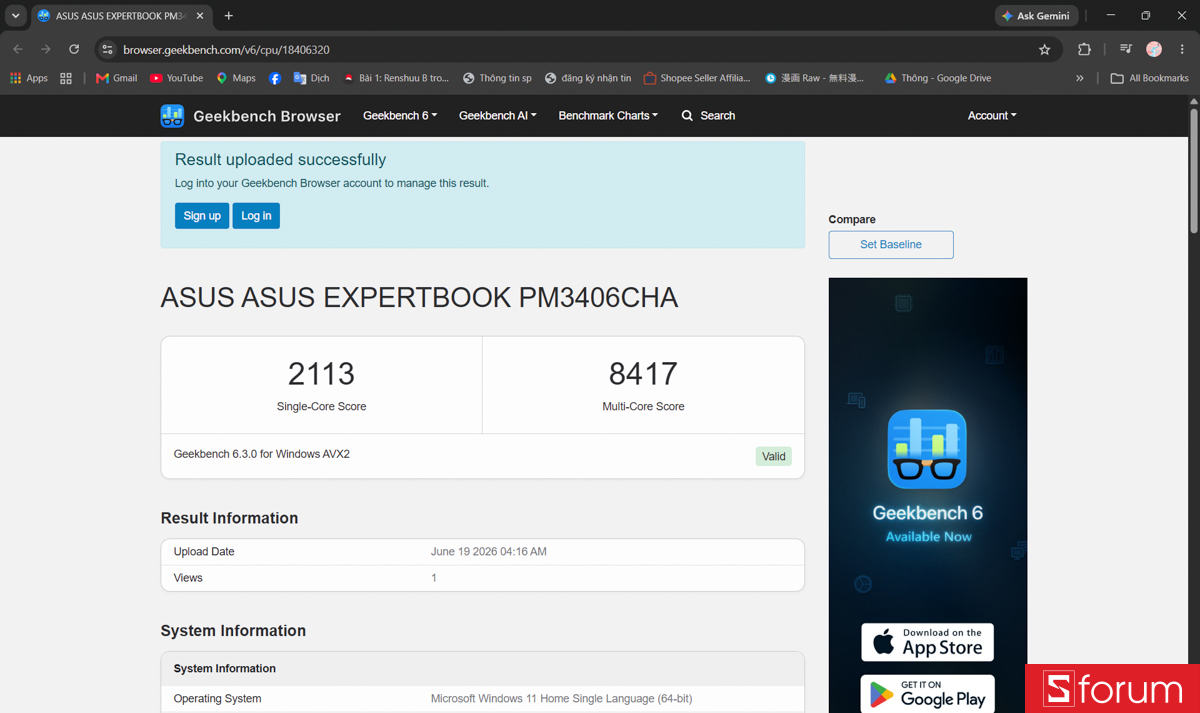Screen dimensions: 1200x713
Task: Expand the Account dropdown
Action: (992, 116)
